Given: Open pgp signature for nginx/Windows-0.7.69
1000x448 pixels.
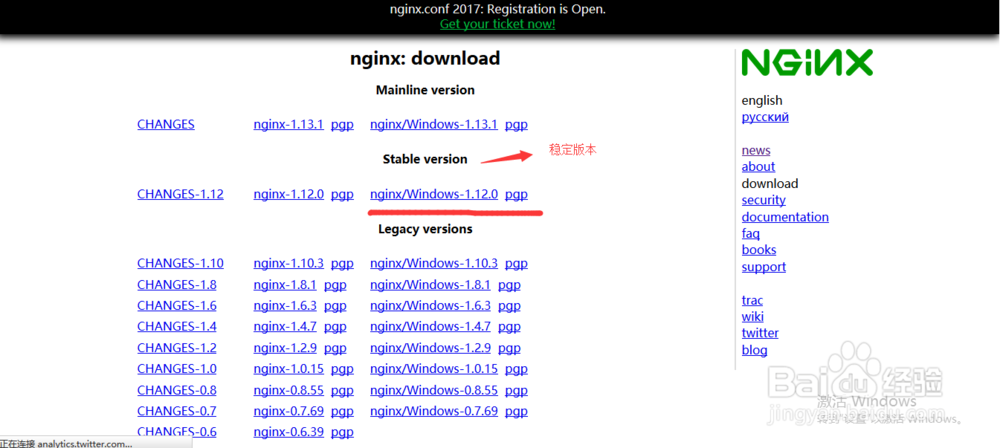Looking at the screenshot, I should tap(516, 411).
